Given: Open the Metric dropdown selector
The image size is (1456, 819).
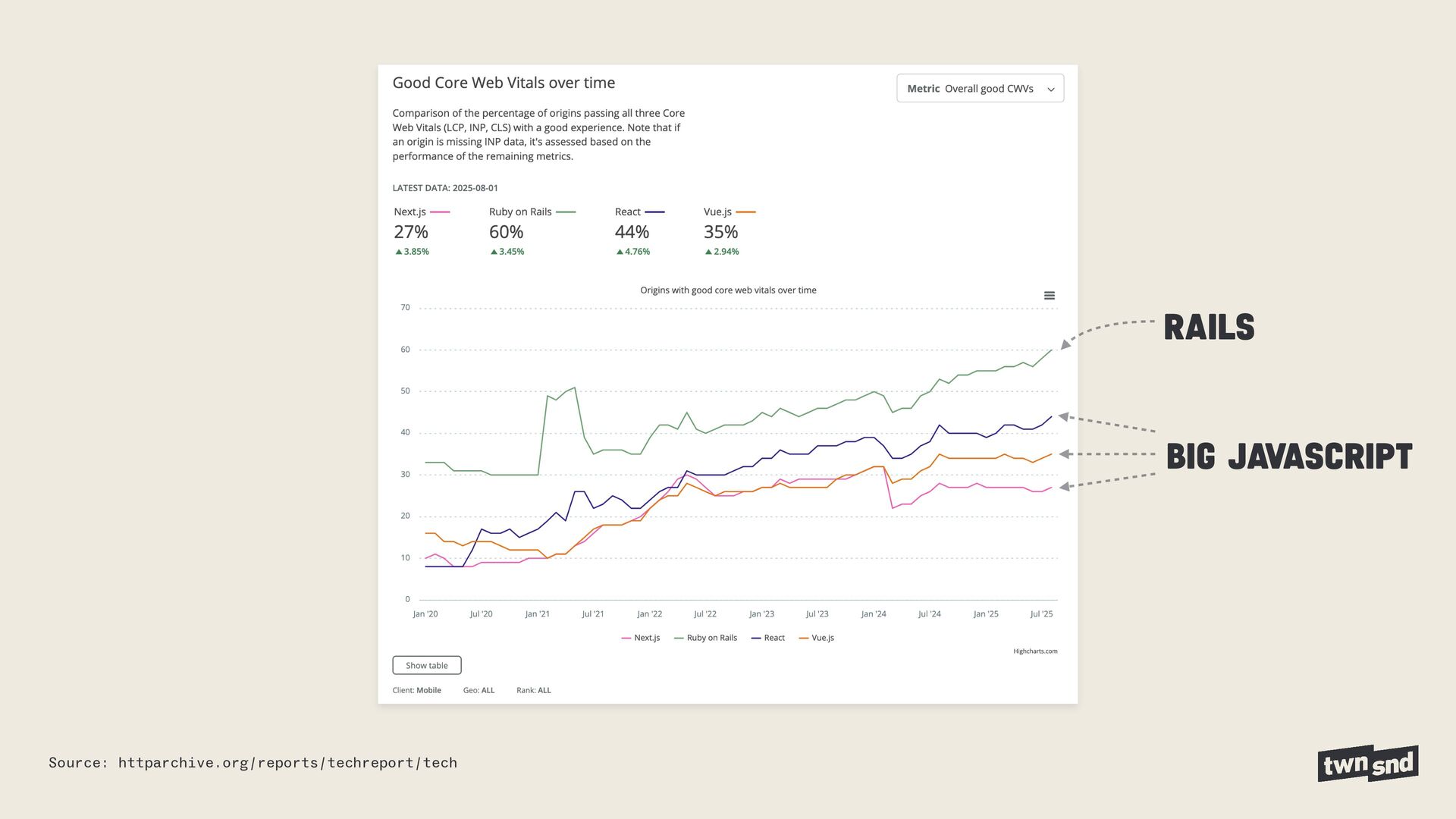Looking at the screenshot, I should tap(979, 89).
